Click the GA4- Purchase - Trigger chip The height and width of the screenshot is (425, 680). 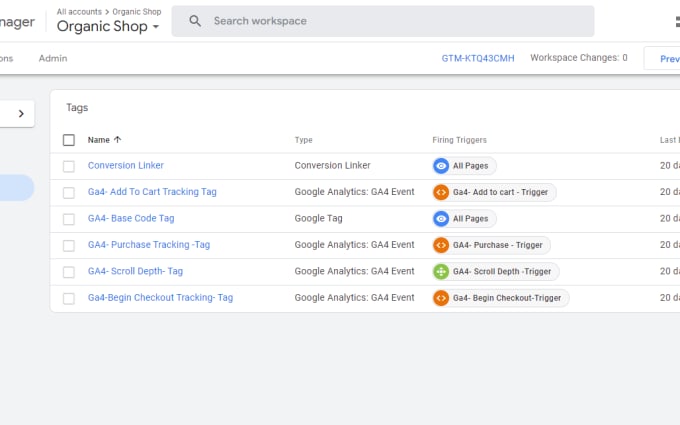pos(491,245)
